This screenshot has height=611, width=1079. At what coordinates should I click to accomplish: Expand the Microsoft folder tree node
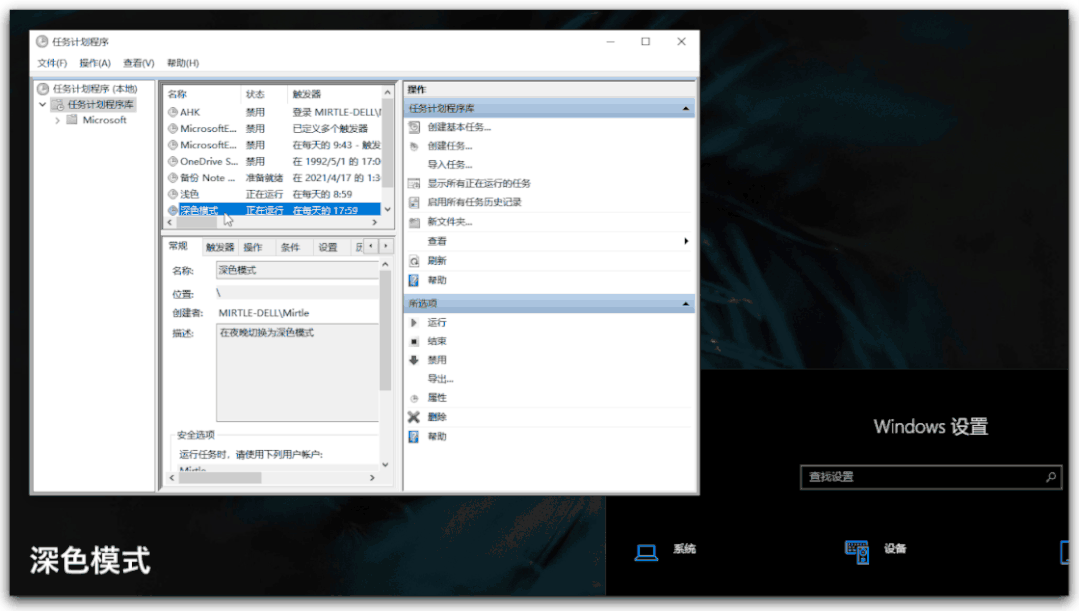(57, 120)
